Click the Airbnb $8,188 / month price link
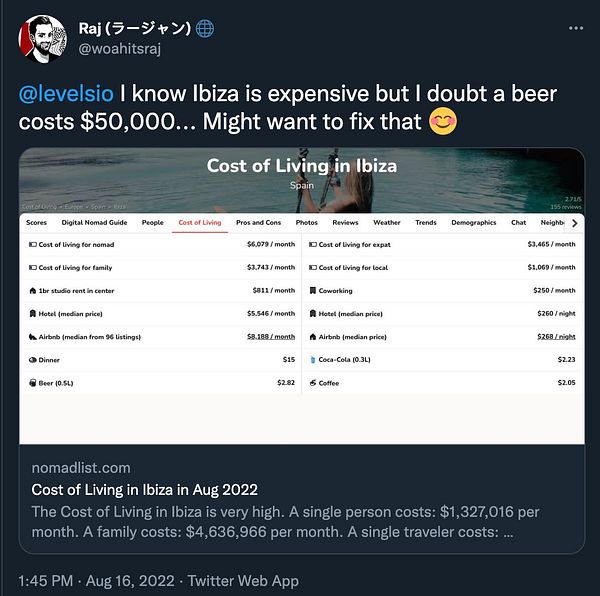 [x=270, y=336]
